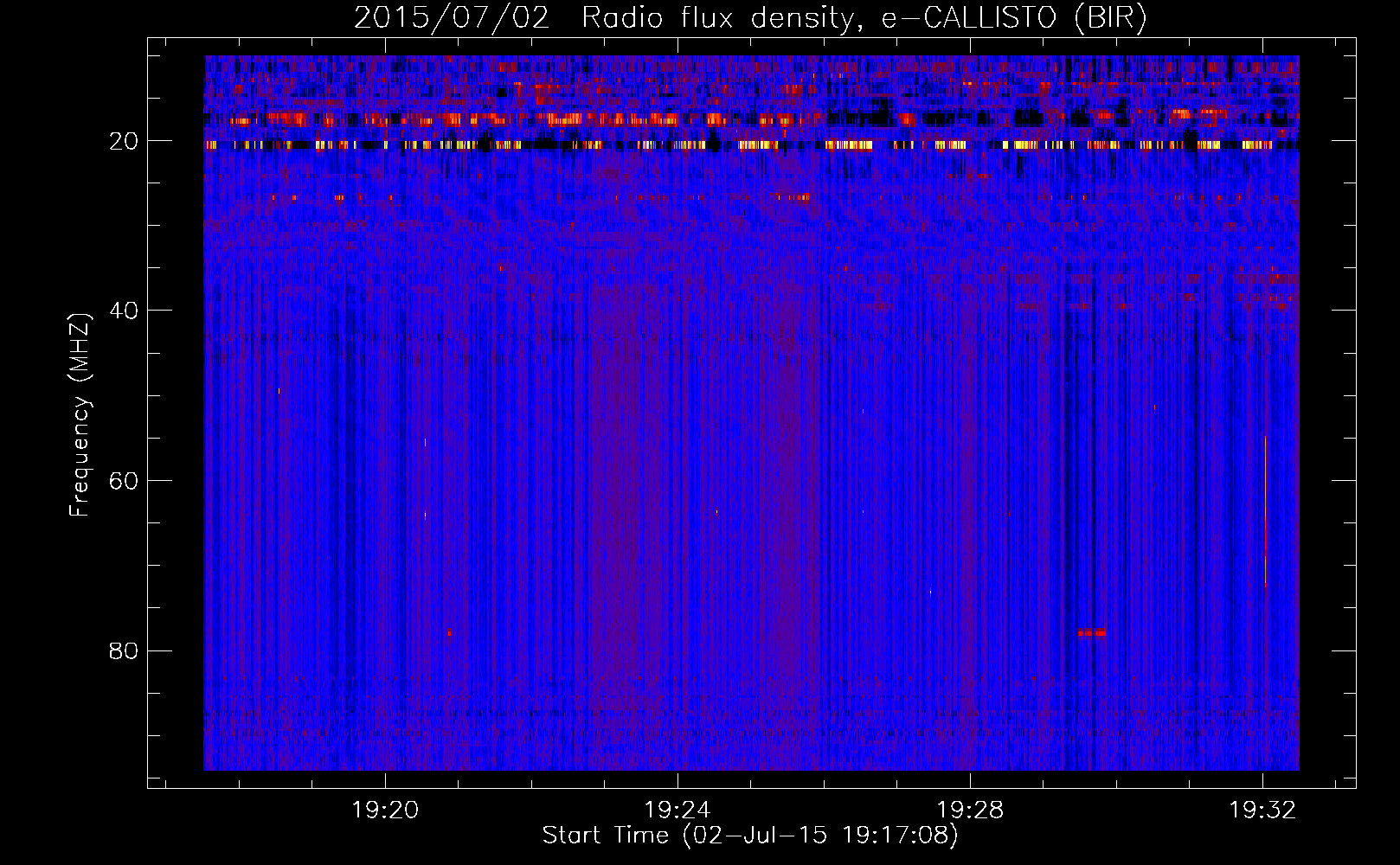Click the 19:24 time tick label
The width and height of the screenshot is (1400, 865).
click(678, 811)
